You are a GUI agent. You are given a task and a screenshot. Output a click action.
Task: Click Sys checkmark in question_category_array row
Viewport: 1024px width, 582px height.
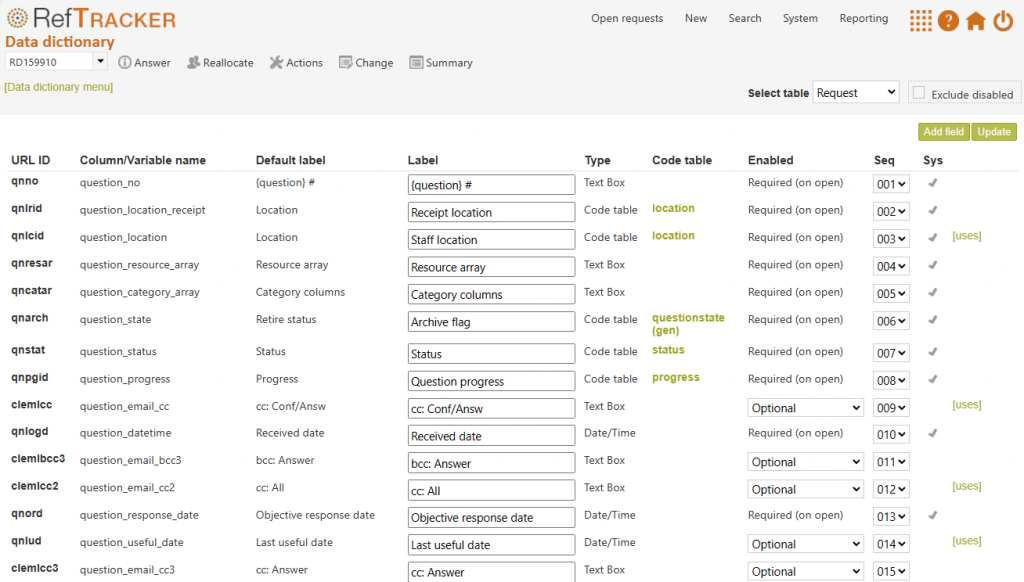(933, 293)
